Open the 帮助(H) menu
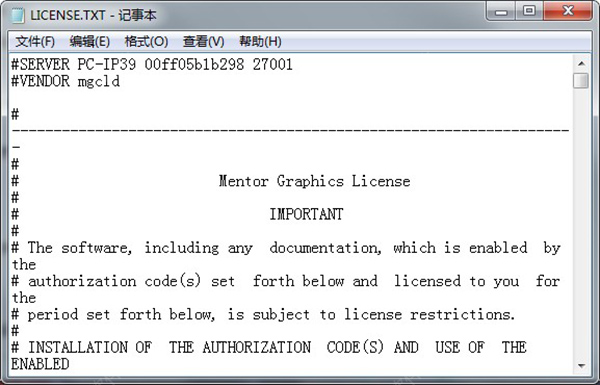Image resolution: width=600 pixels, height=385 pixels. point(260,41)
